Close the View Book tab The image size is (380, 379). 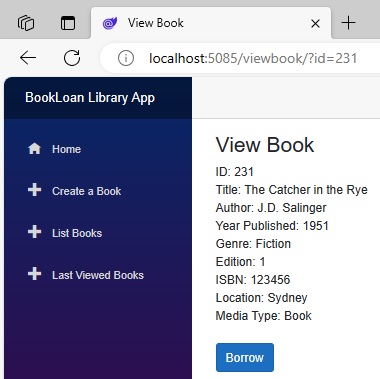point(315,23)
